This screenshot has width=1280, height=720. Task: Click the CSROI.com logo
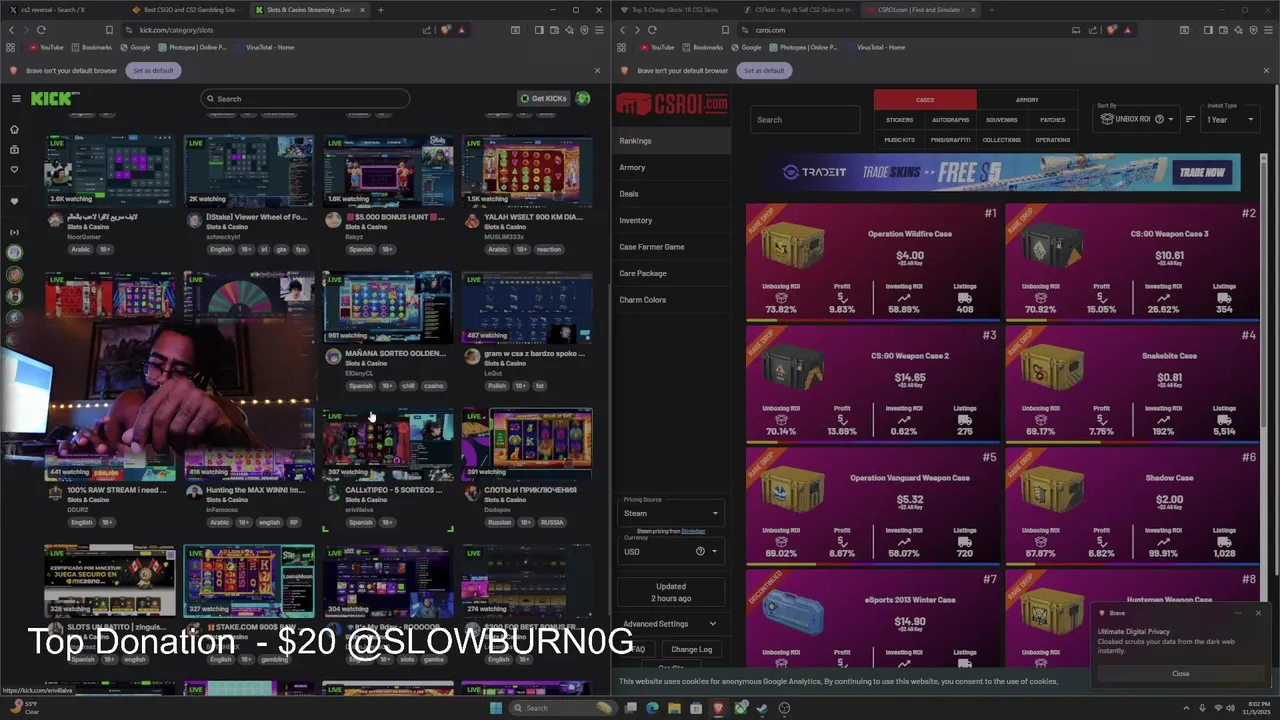671,103
